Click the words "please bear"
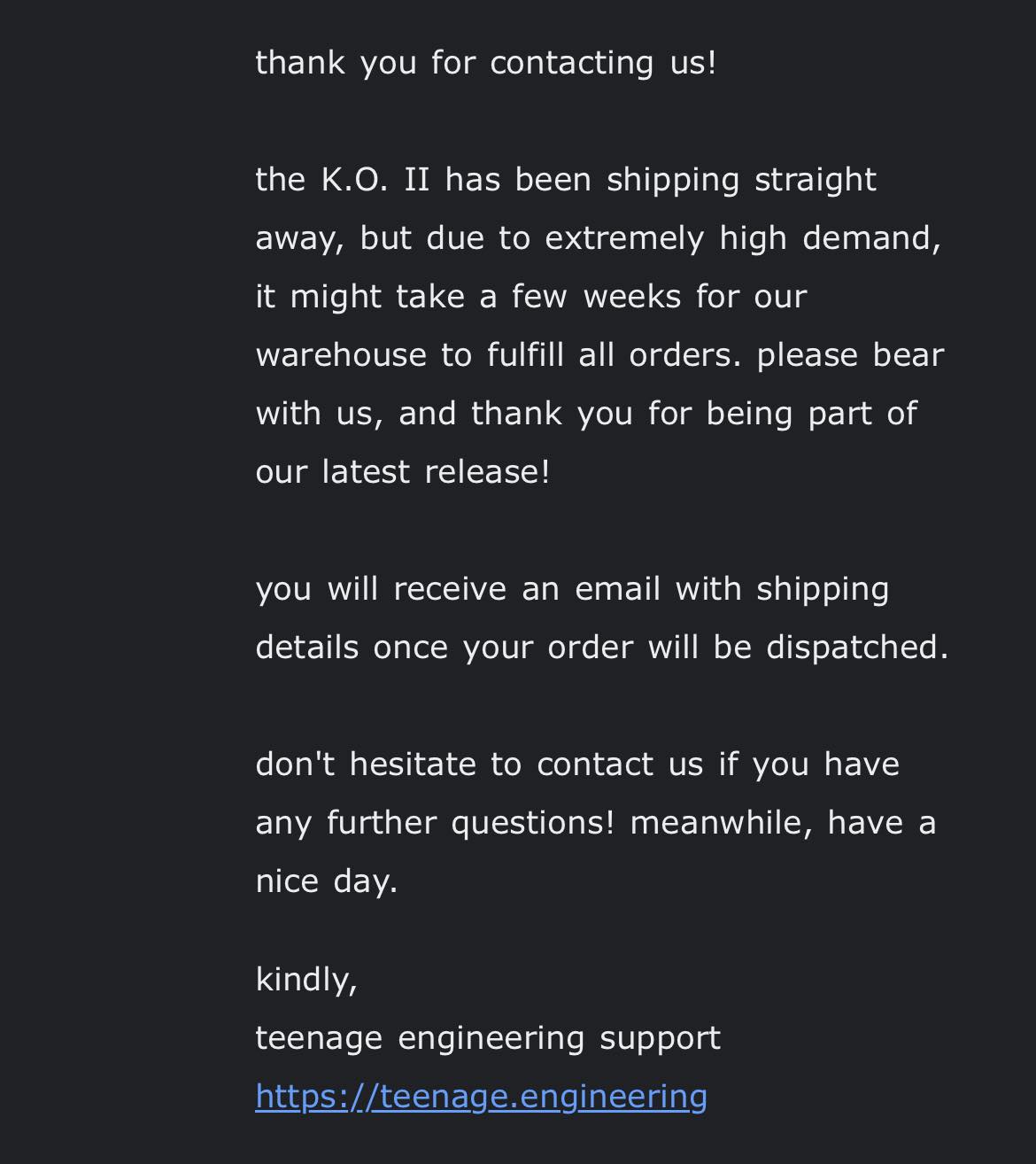 tap(850, 355)
